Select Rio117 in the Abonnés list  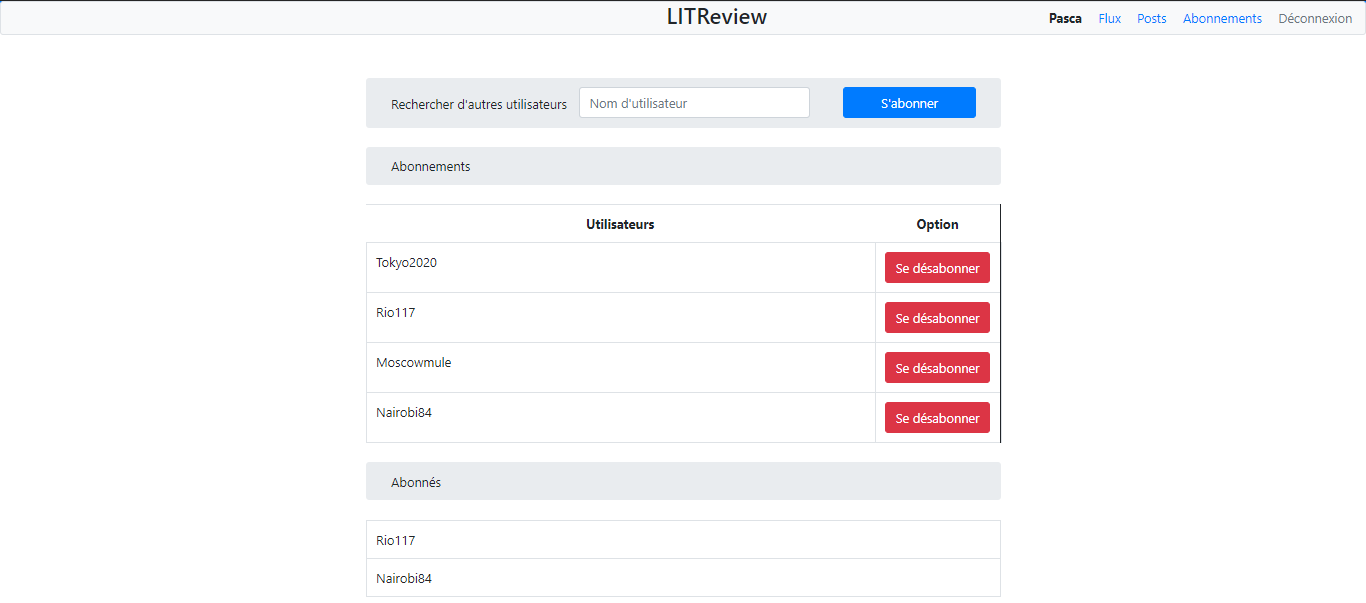pyautogui.click(x=683, y=540)
